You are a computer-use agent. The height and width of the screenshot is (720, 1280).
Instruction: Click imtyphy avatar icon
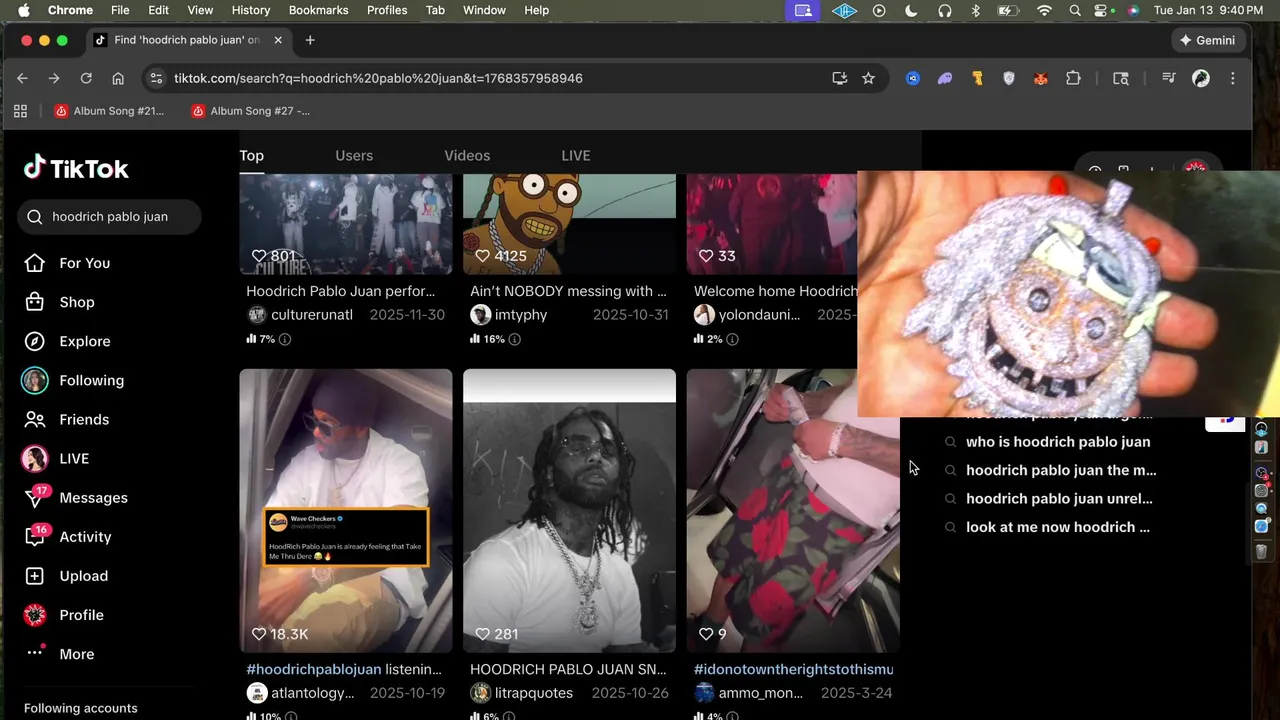coord(481,315)
